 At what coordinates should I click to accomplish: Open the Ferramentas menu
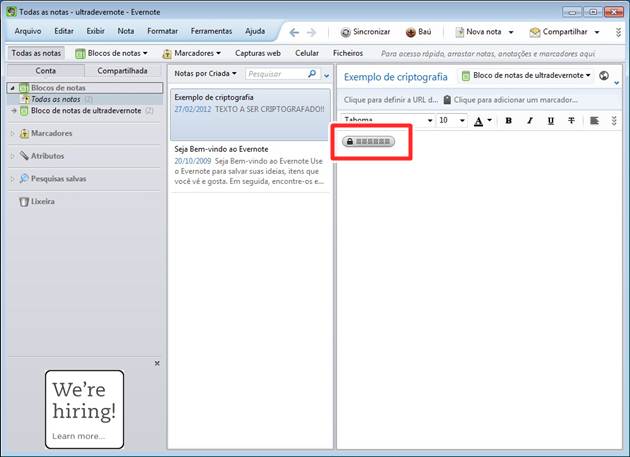(211, 31)
